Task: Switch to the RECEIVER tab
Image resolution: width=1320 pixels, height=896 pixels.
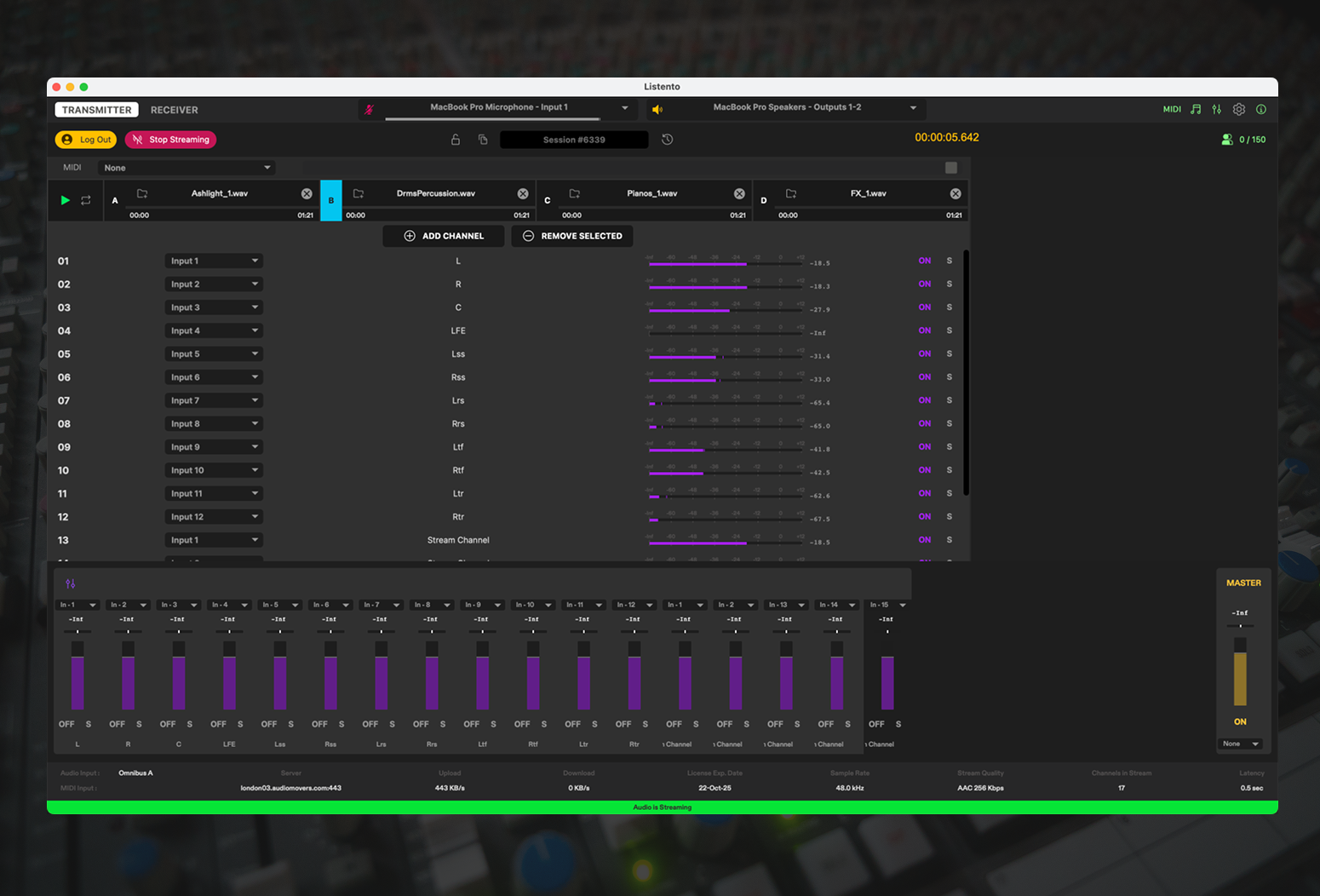Action: 174,109
